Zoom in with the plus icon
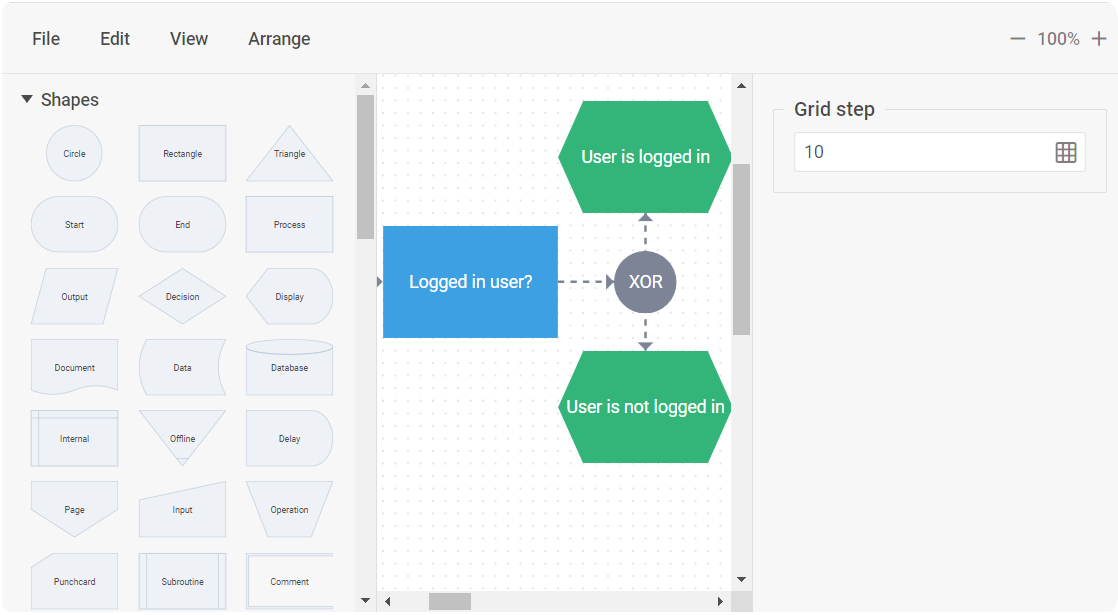1118x615 pixels. tap(1099, 38)
